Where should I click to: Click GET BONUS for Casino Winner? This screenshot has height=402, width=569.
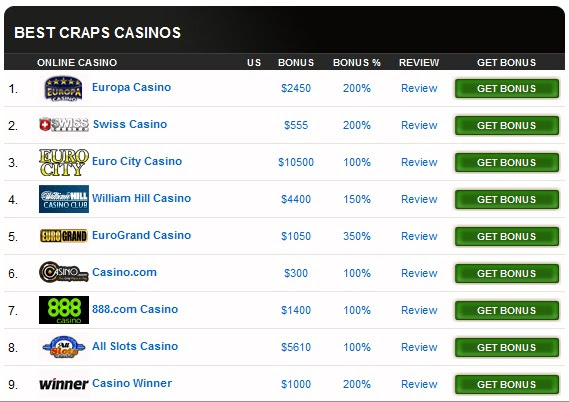click(x=507, y=385)
